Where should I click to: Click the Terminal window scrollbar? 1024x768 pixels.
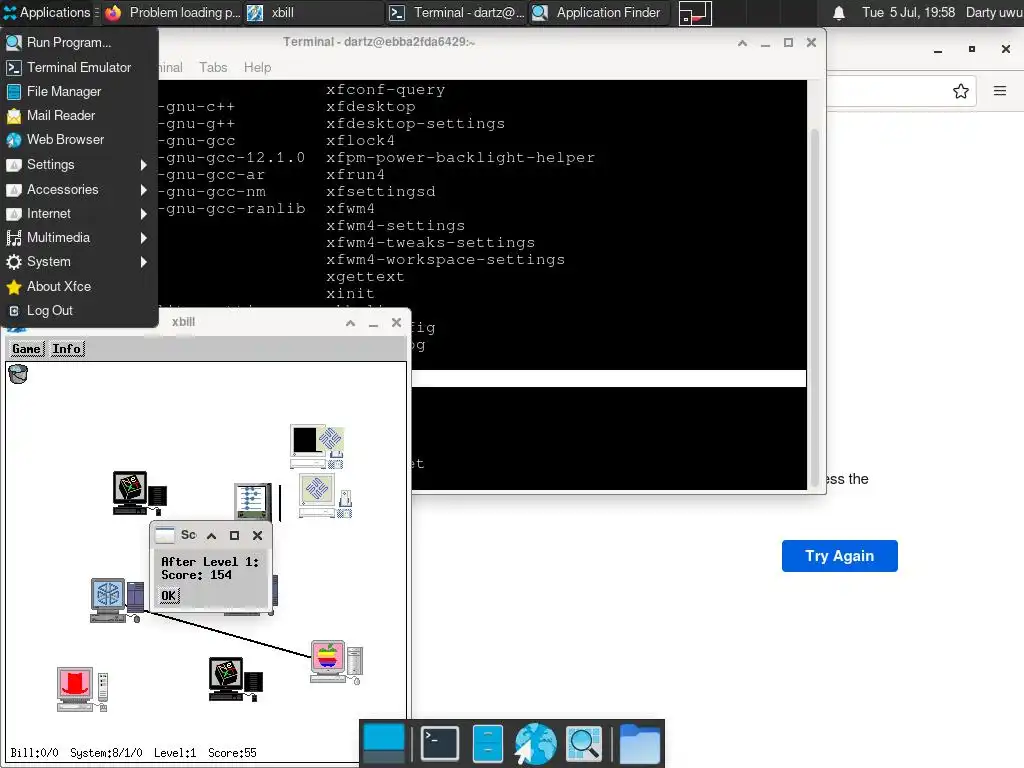(x=814, y=307)
